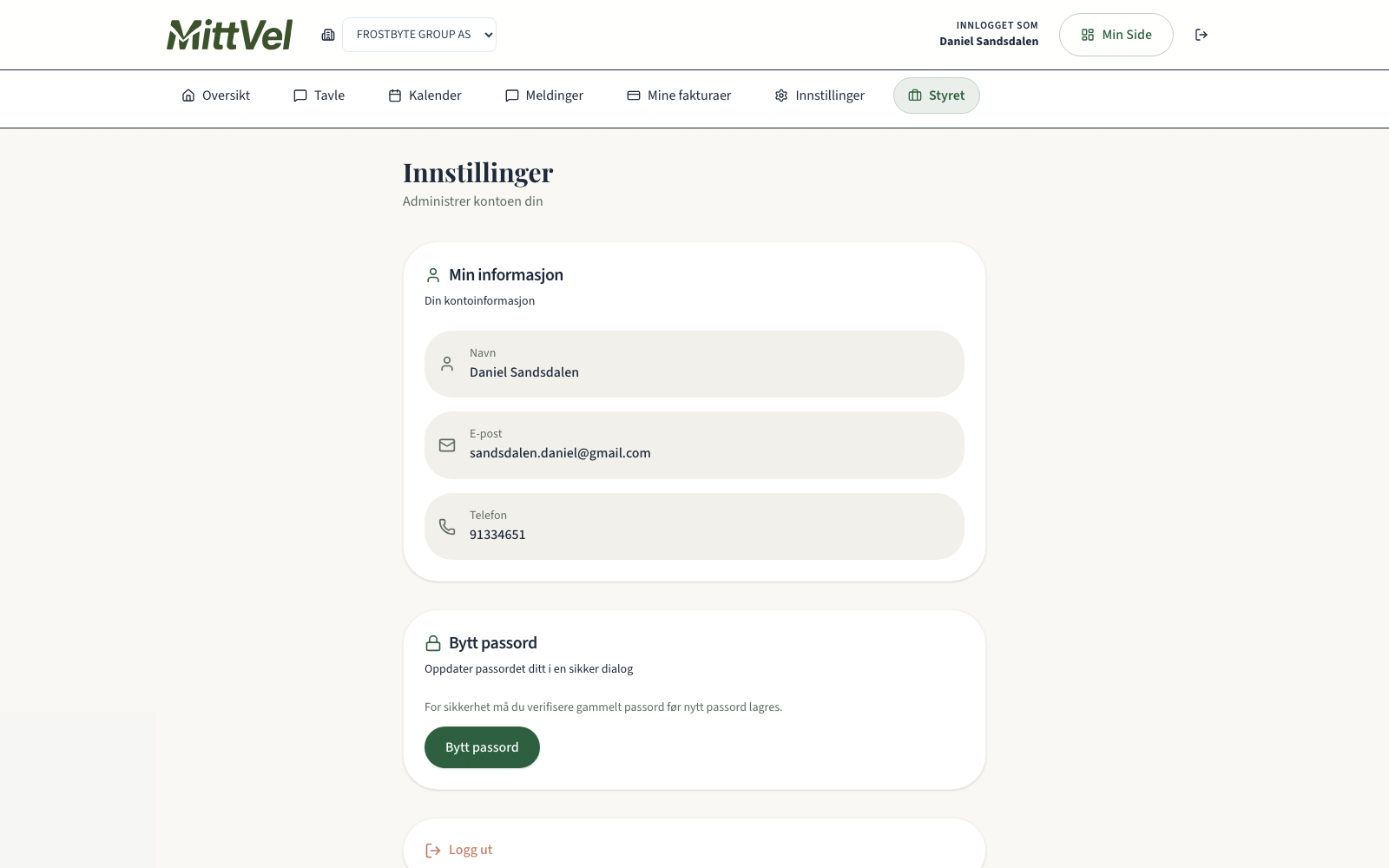This screenshot has width=1389, height=868.
Task: Click the Logg ut link
Action: [x=459, y=850]
